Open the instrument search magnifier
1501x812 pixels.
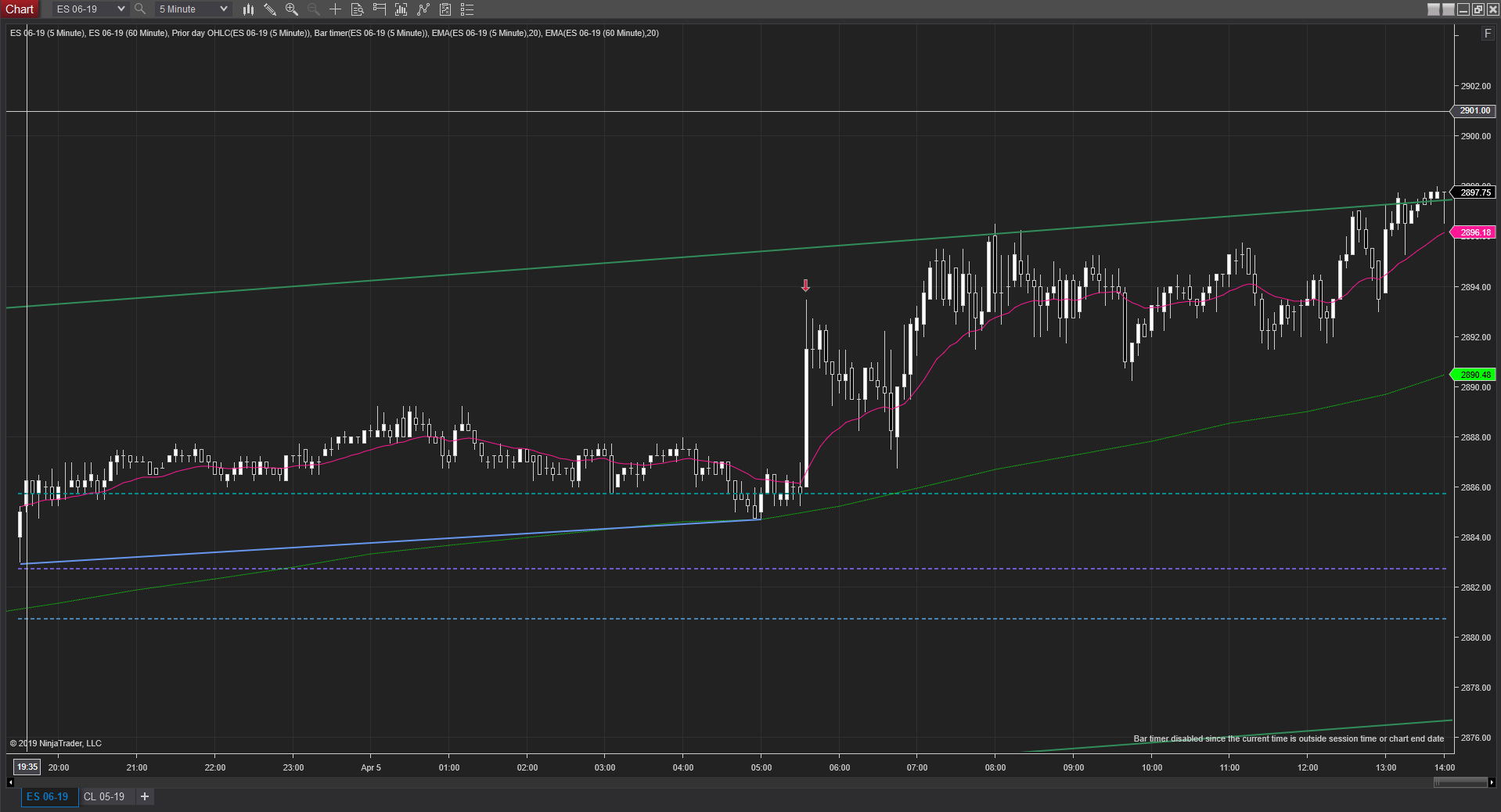140,9
